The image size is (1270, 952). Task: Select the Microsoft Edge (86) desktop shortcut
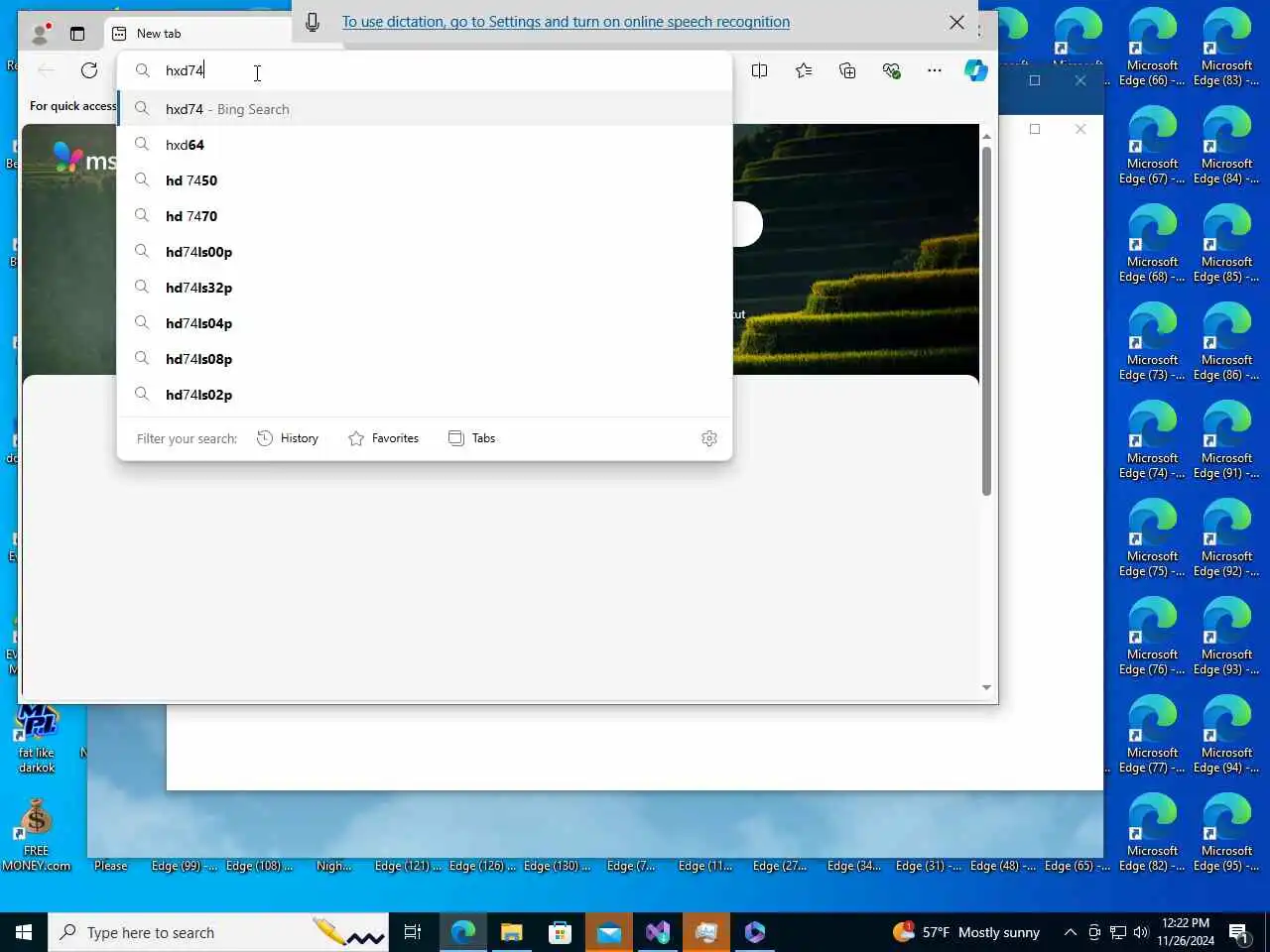[1226, 342]
